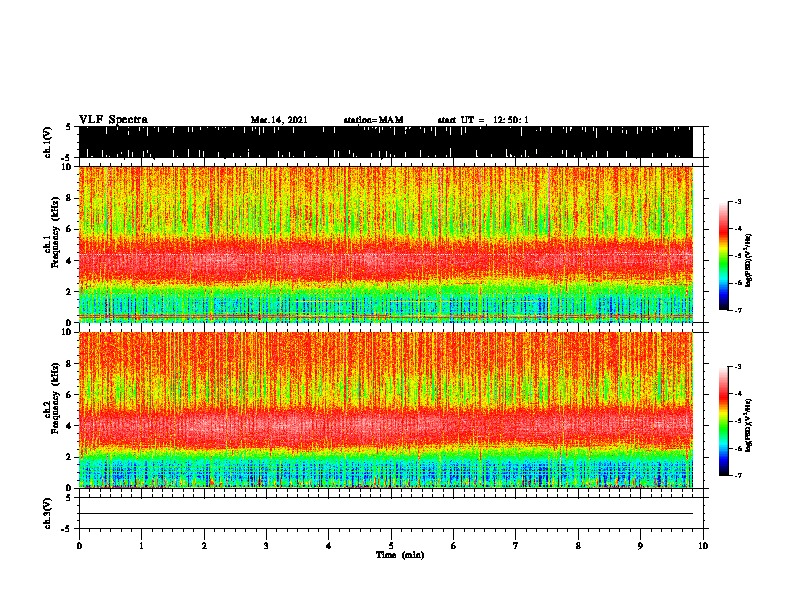Select the ch.1 "Frequency (kHz)" axis label
The image size is (792, 612).
tap(55, 232)
